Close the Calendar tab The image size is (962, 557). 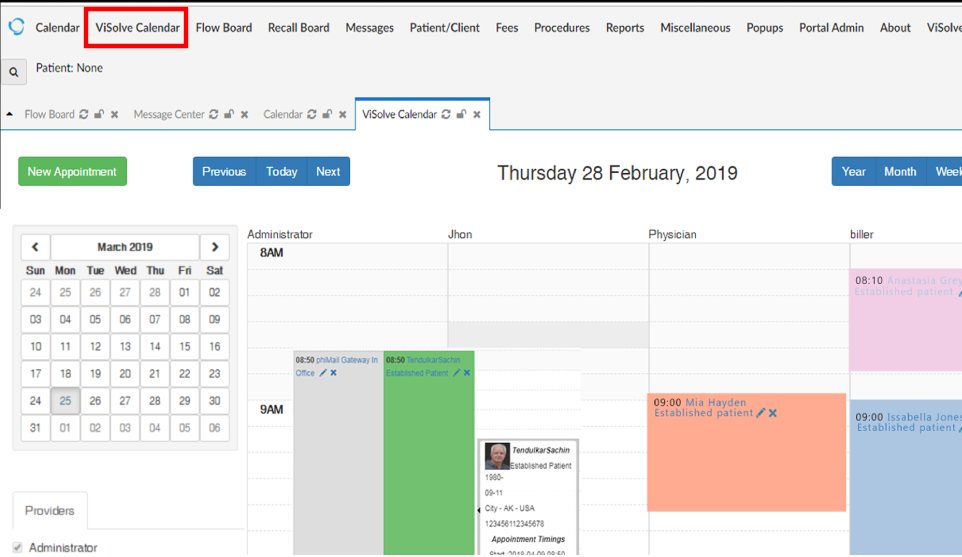tap(342, 115)
